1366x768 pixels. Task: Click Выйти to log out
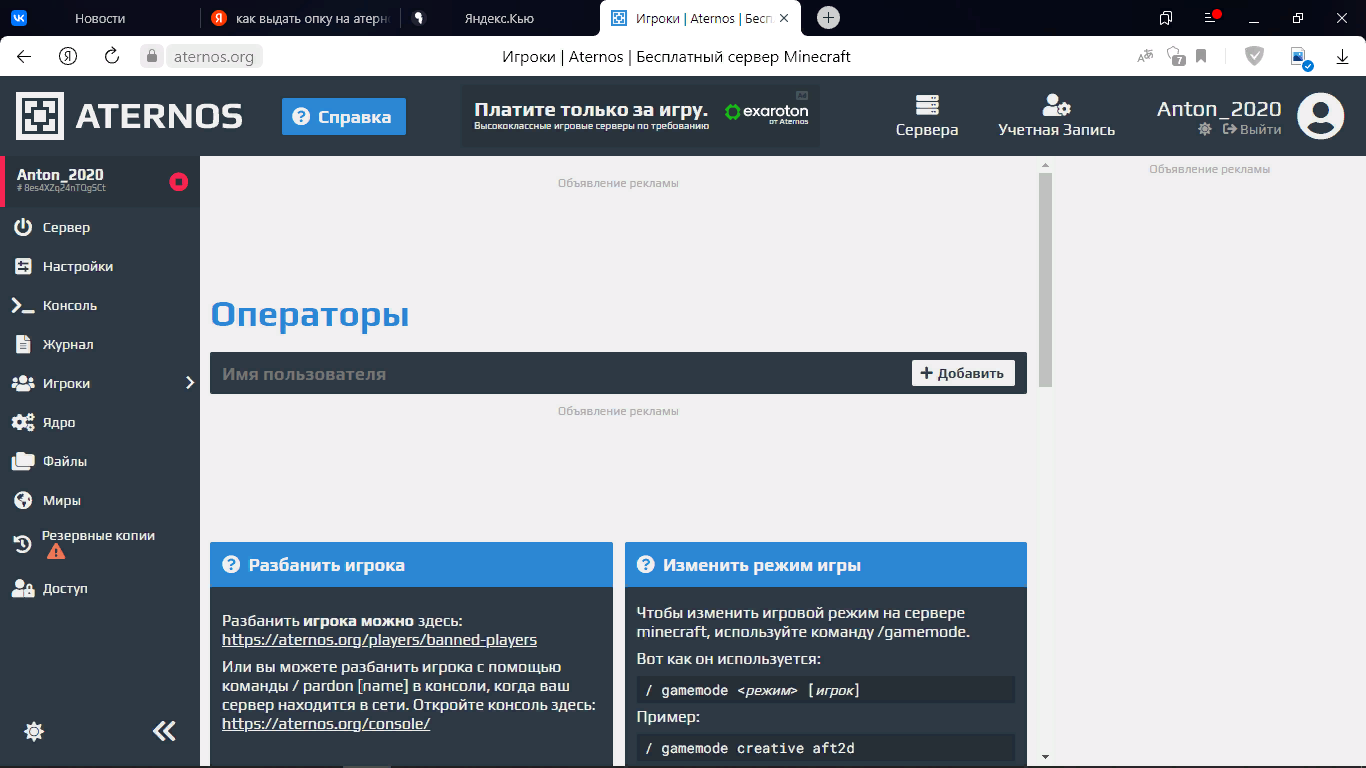click(x=1252, y=129)
